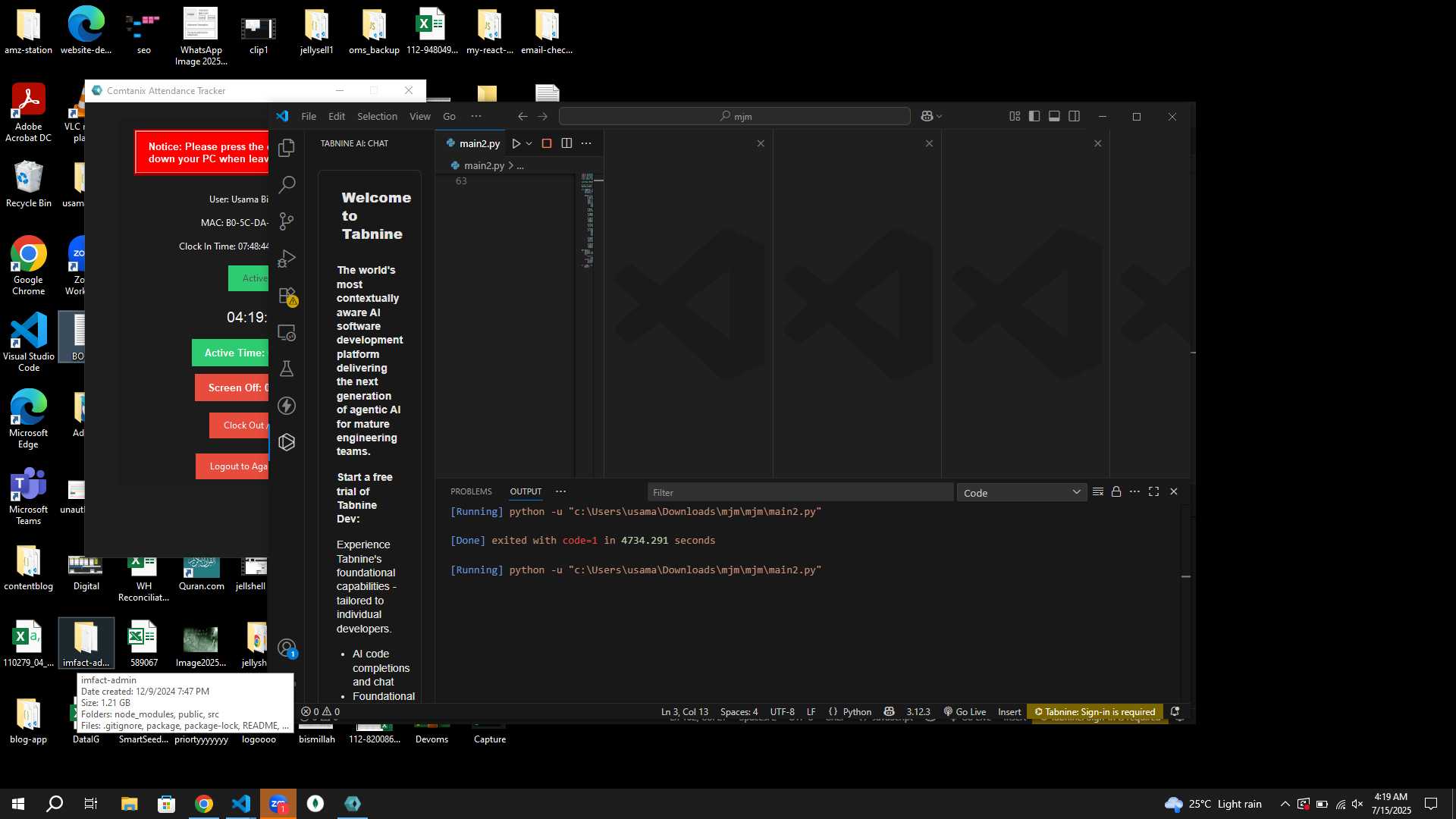Open the Selection menu
The image size is (1456, 819).
(377, 116)
